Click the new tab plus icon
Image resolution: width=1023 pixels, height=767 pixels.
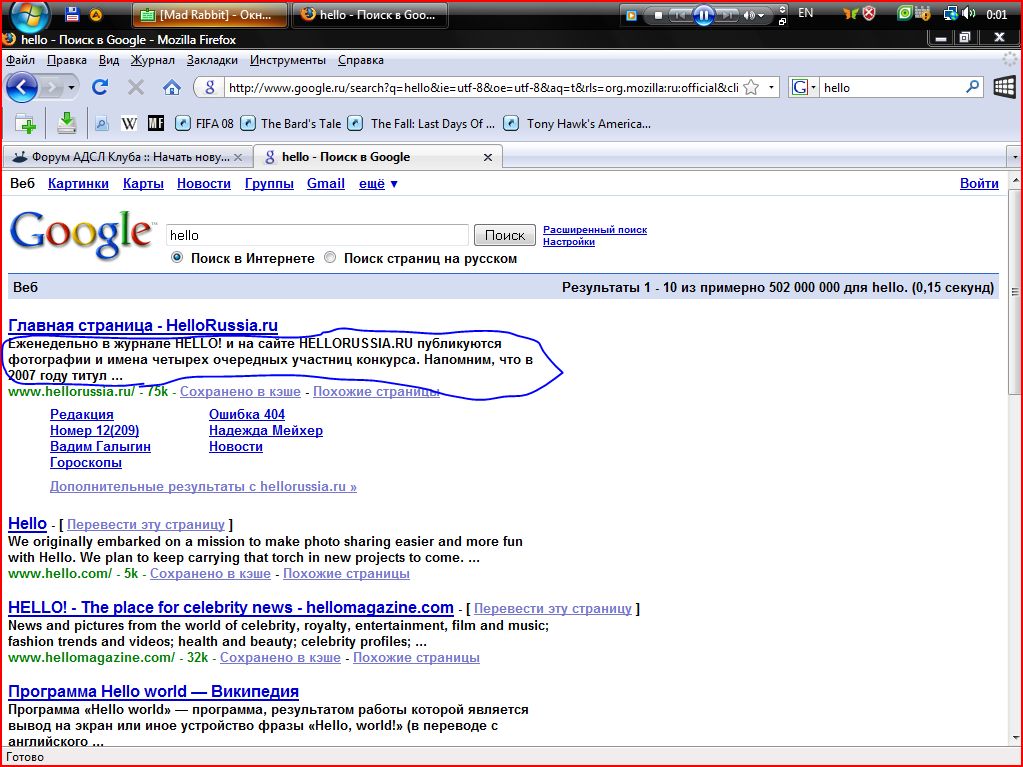coord(26,124)
